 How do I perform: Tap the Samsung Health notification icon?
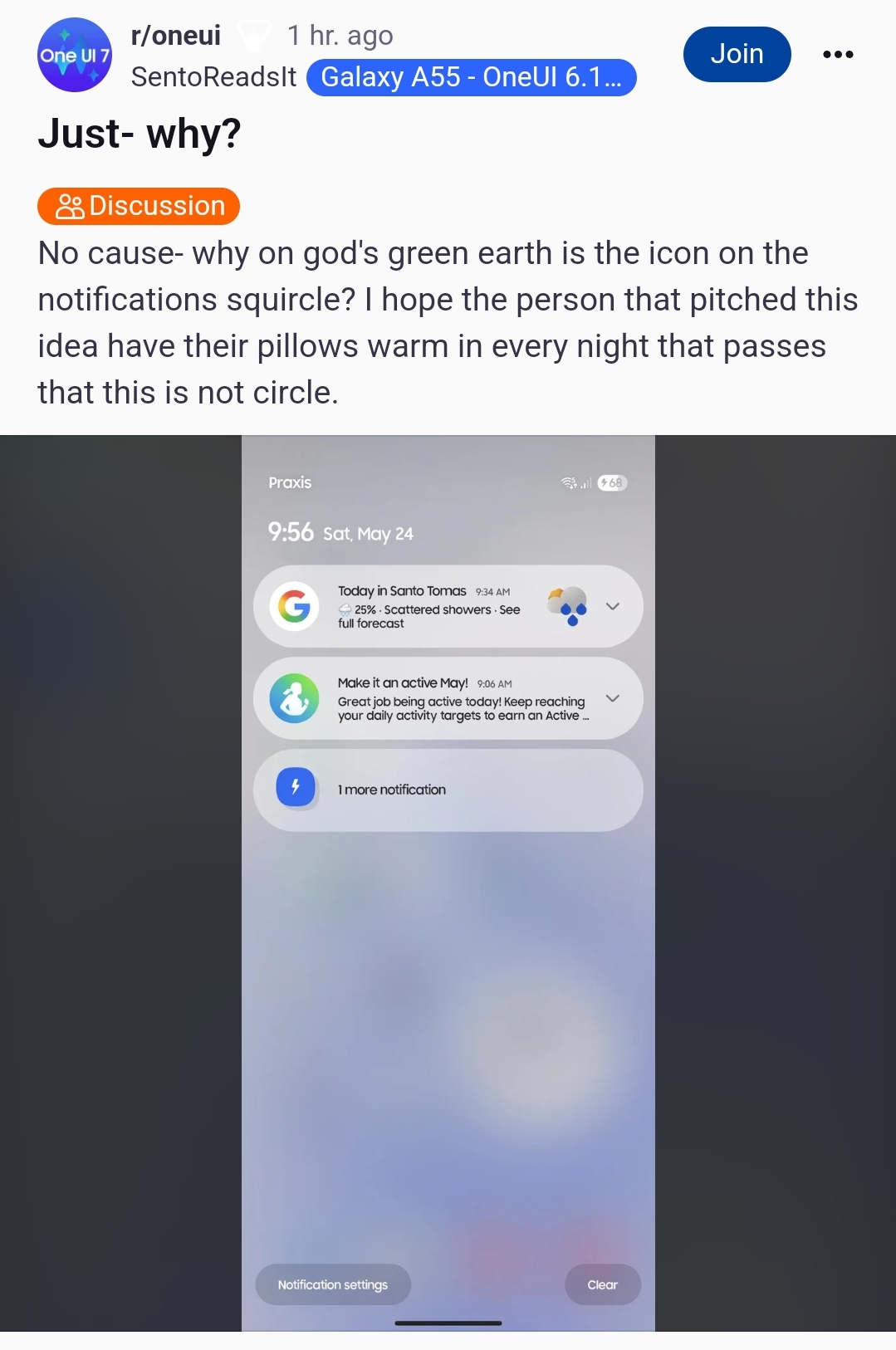[x=295, y=698]
